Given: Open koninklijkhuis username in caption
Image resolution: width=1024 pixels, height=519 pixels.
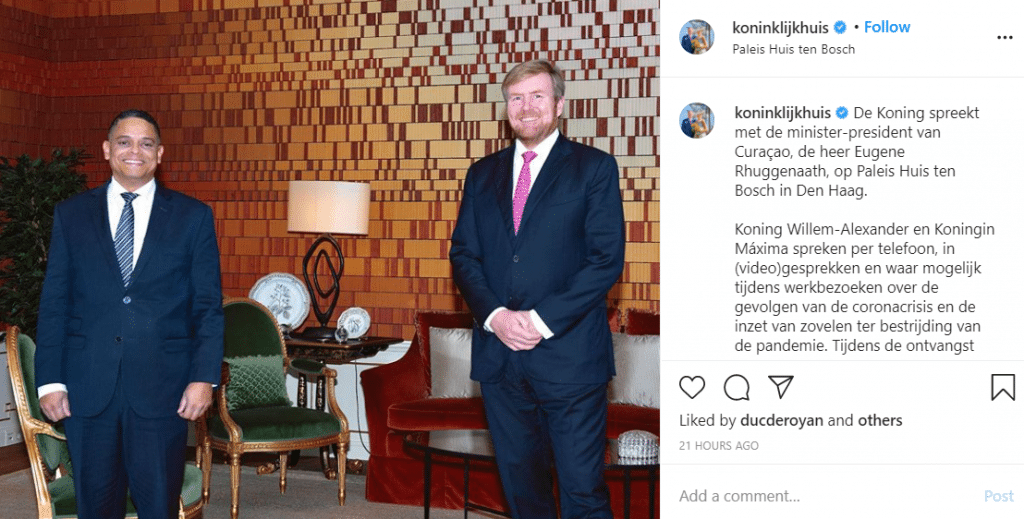Looking at the screenshot, I should [x=782, y=113].
